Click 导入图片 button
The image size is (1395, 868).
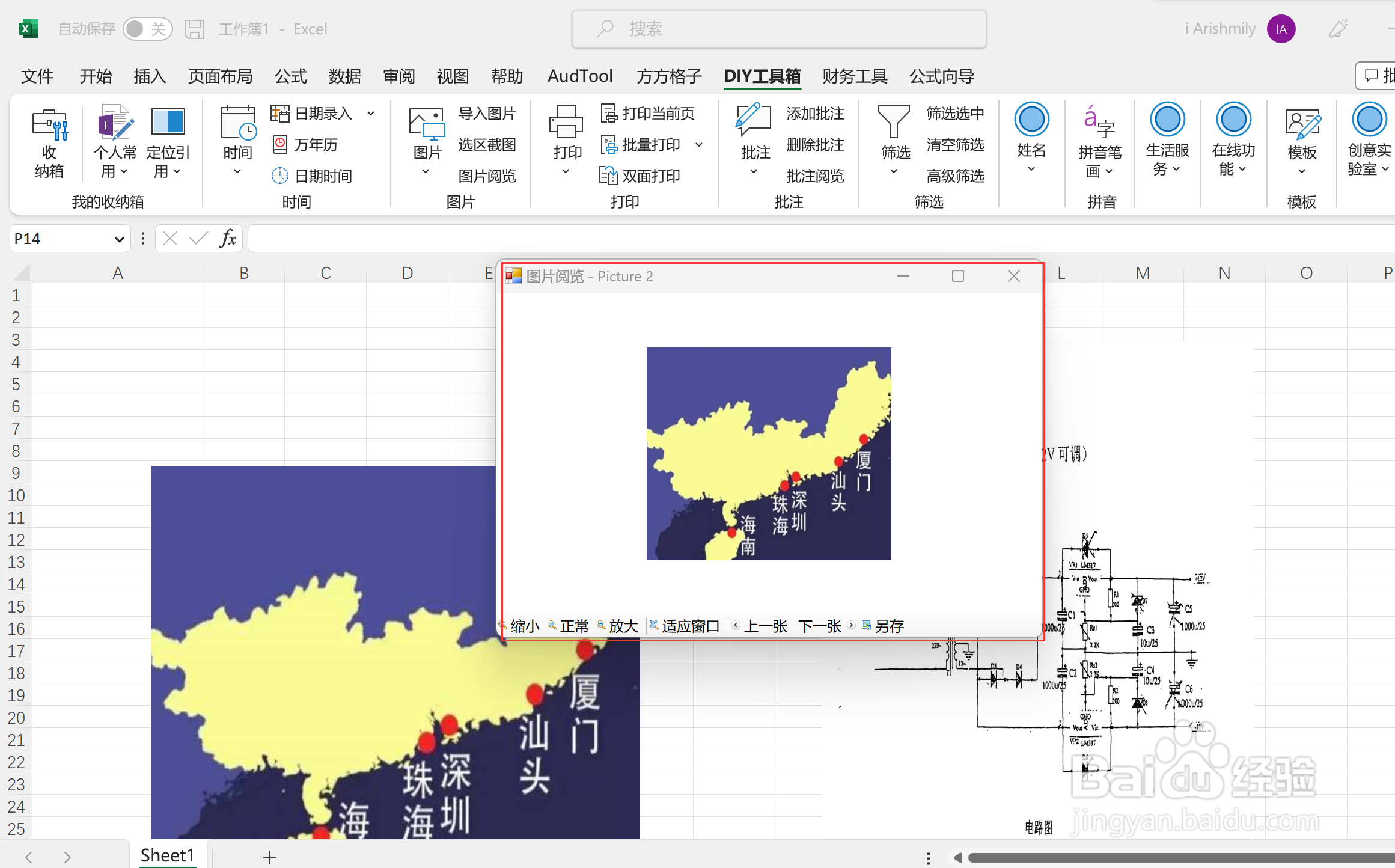click(487, 113)
